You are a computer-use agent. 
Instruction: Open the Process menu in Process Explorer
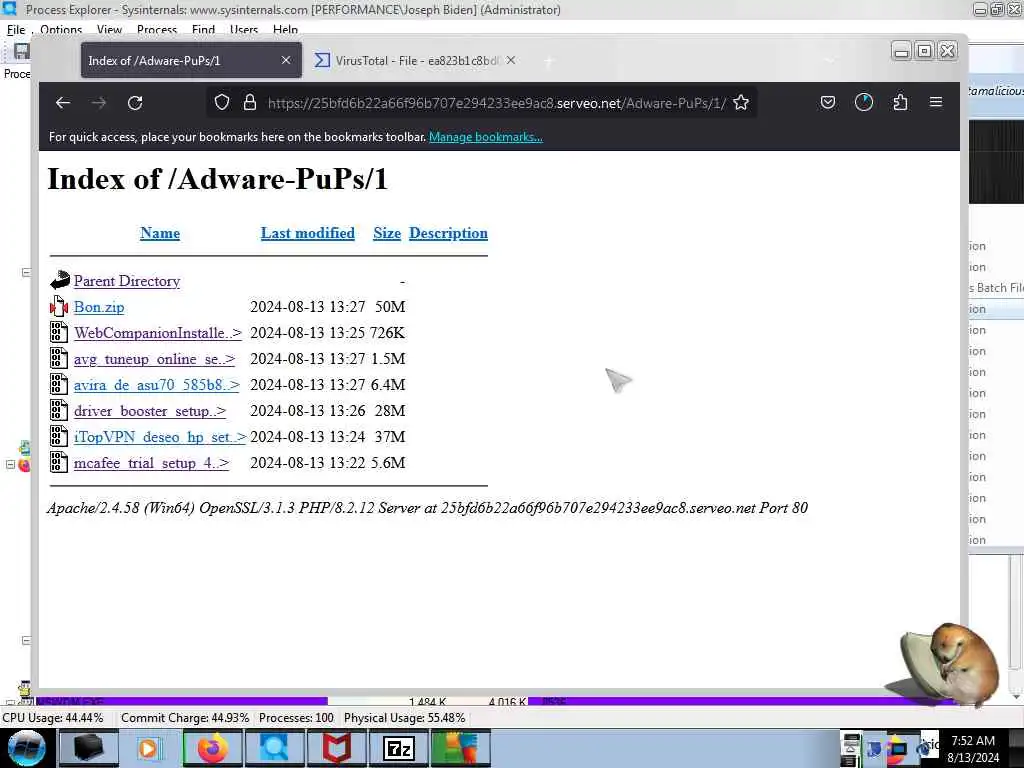point(157,29)
